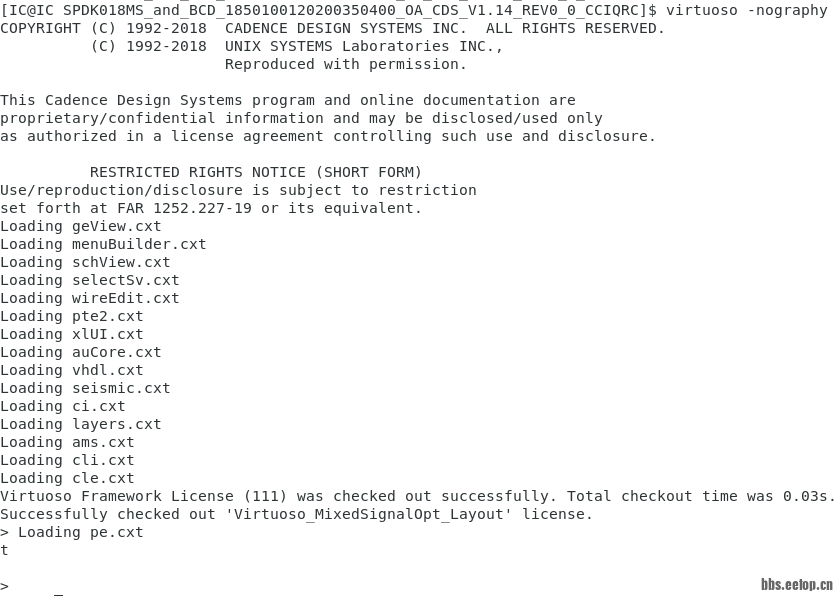Click the shell prompt path at top
838x596 pixels.
coord(329,10)
